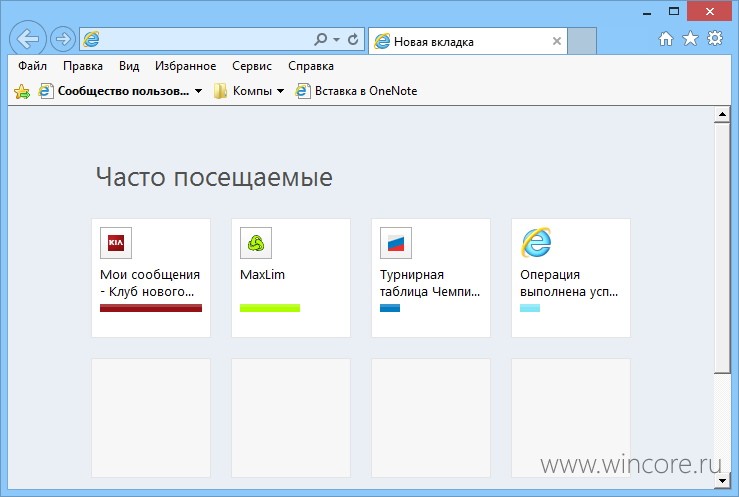Screen dimensions: 739x497
Task: Click the dark red activity bar on KIA tile
Action: (151, 308)
